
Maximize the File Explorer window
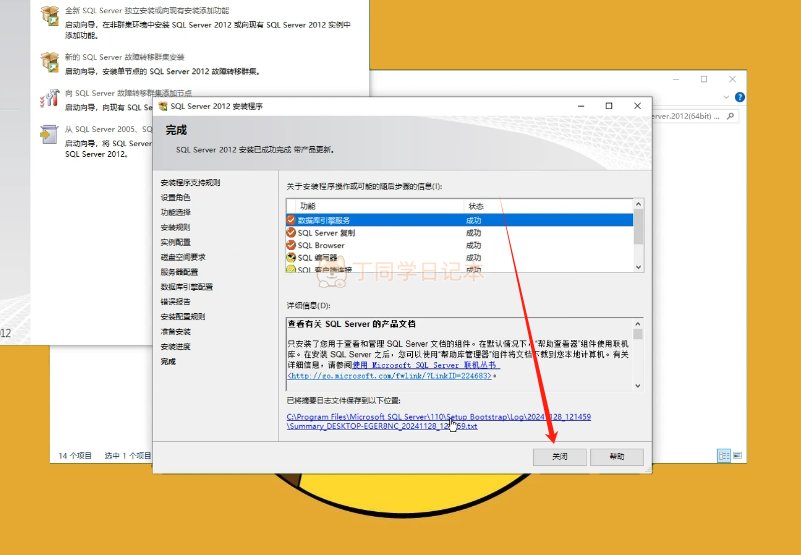tap(704, 79)
